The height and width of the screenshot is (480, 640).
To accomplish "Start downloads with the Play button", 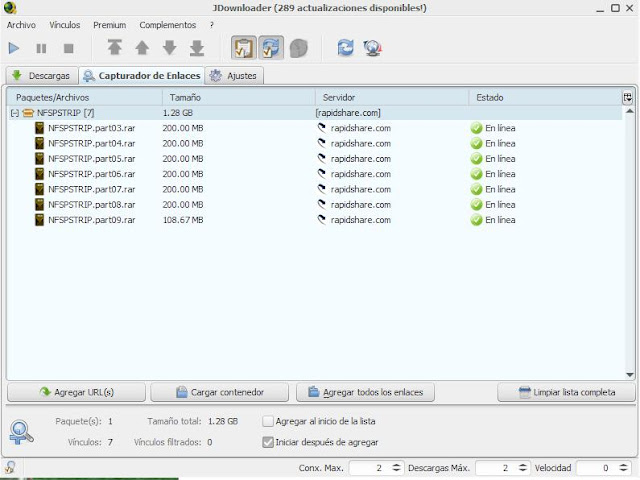I will [x=14, y=48].
